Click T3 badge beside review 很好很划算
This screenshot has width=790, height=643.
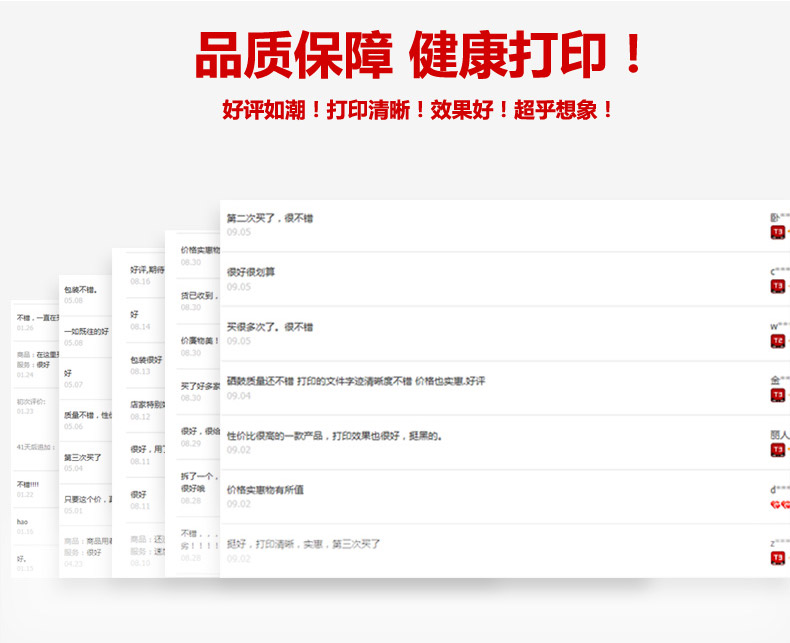tap(777, 287)
